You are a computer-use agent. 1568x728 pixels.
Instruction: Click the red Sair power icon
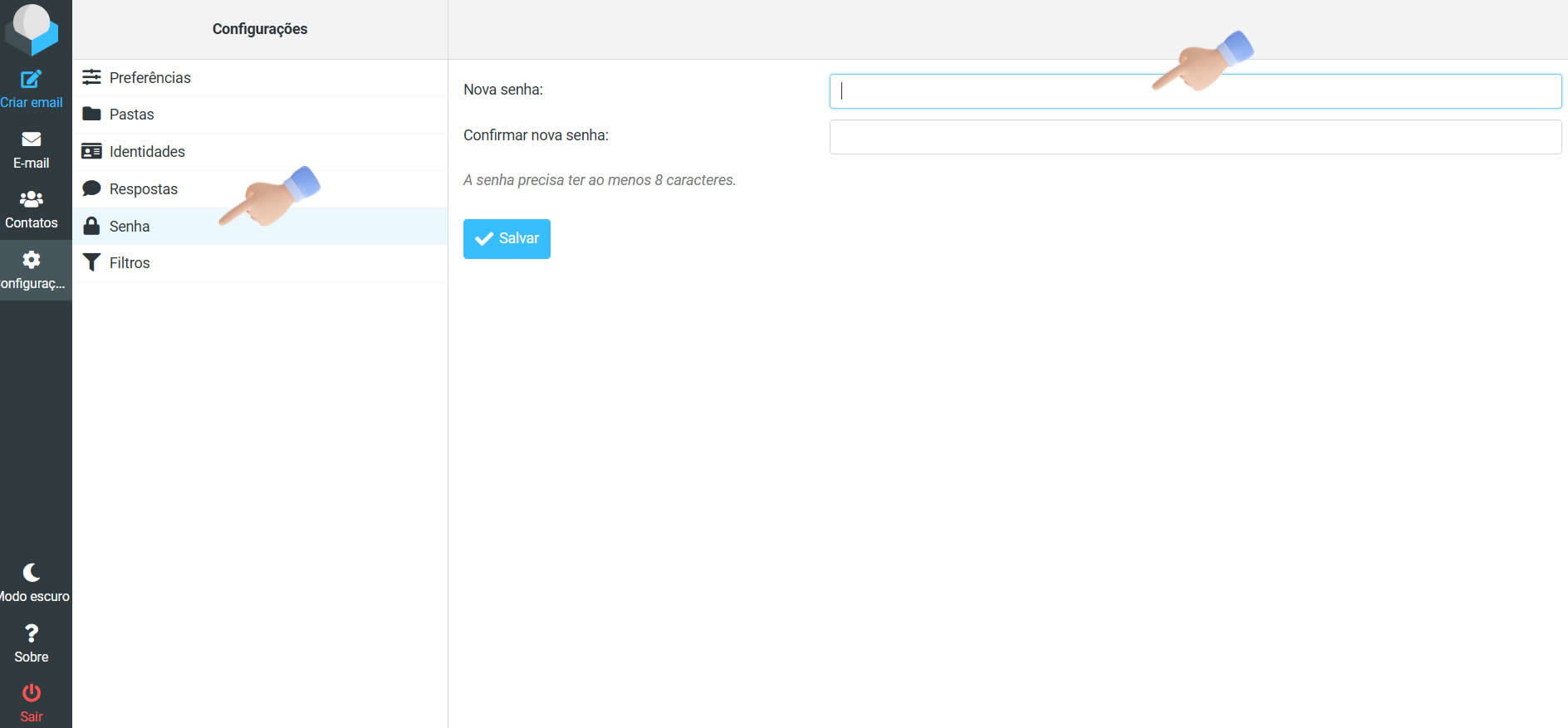pos(32,693)
